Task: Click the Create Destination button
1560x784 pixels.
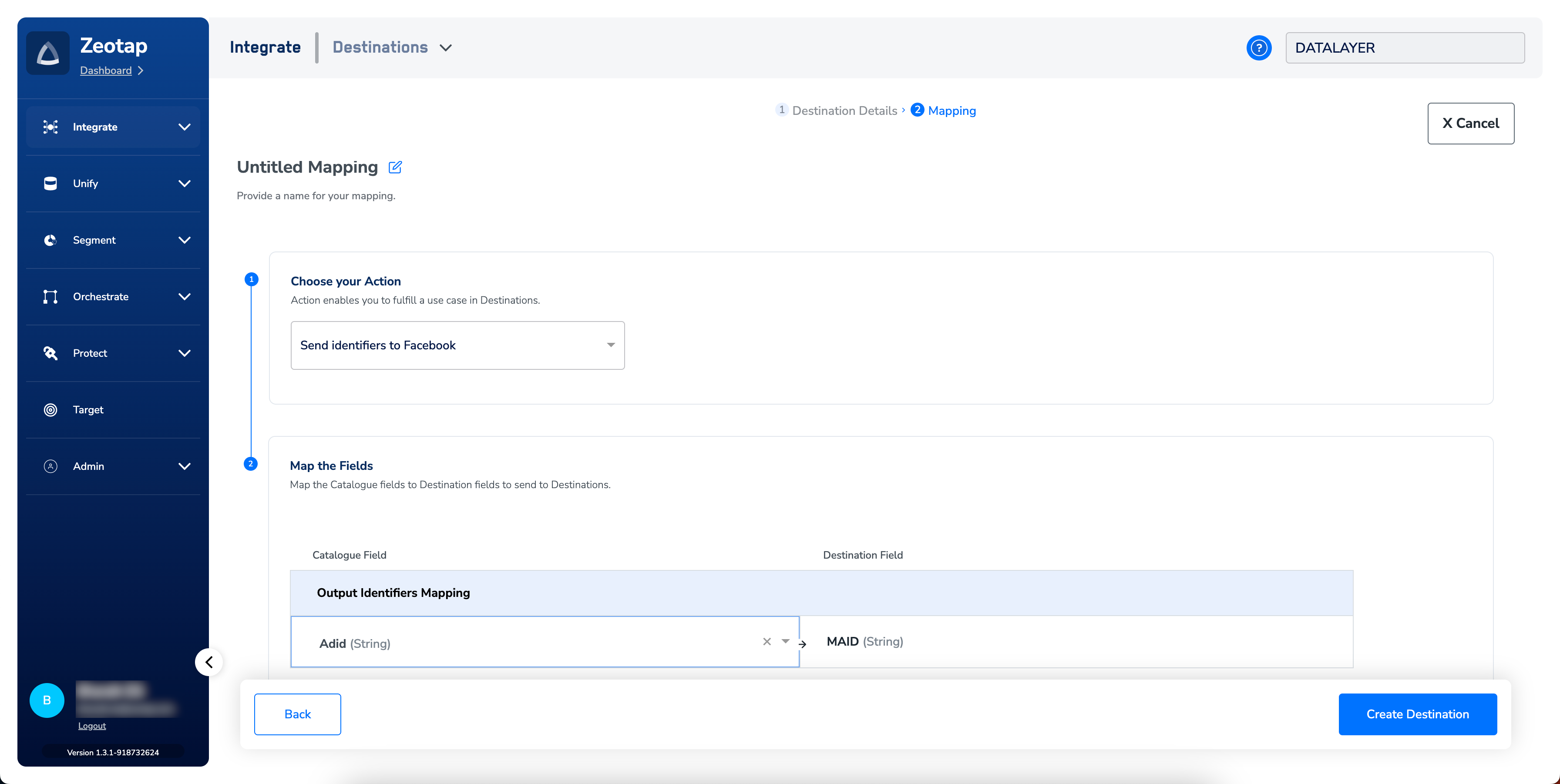Action: (1417, 714)
